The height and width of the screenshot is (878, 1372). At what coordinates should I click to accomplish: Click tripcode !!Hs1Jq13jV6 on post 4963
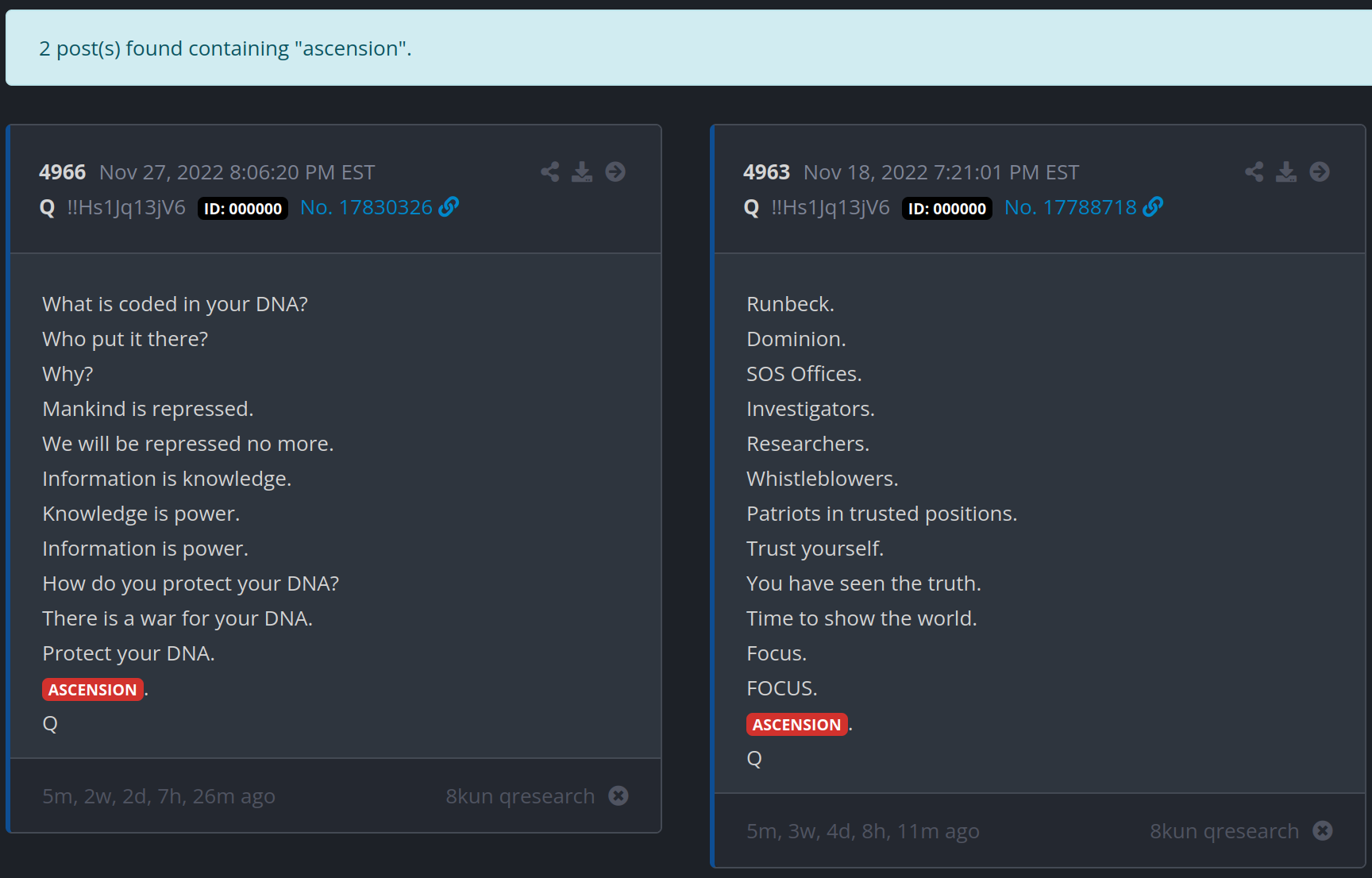click(x=831, y=208)
